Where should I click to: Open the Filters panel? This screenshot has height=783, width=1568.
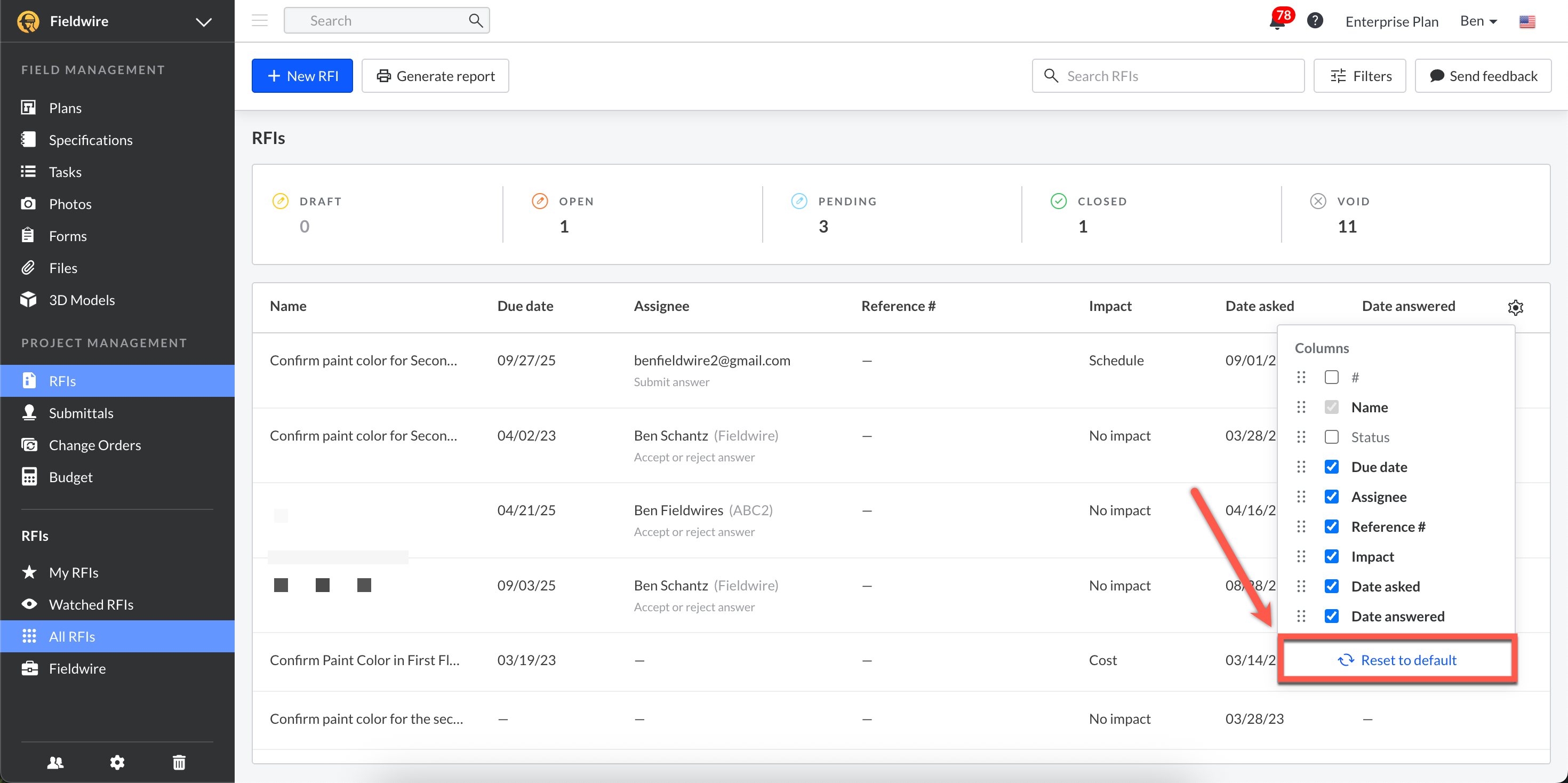[x=1359, y=76]
